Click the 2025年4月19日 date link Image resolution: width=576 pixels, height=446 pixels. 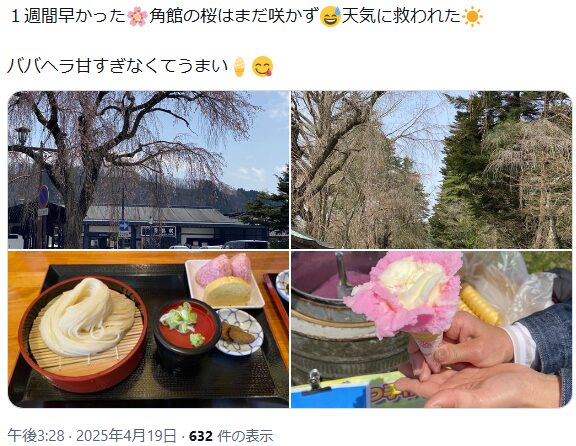tap(127, 436)
